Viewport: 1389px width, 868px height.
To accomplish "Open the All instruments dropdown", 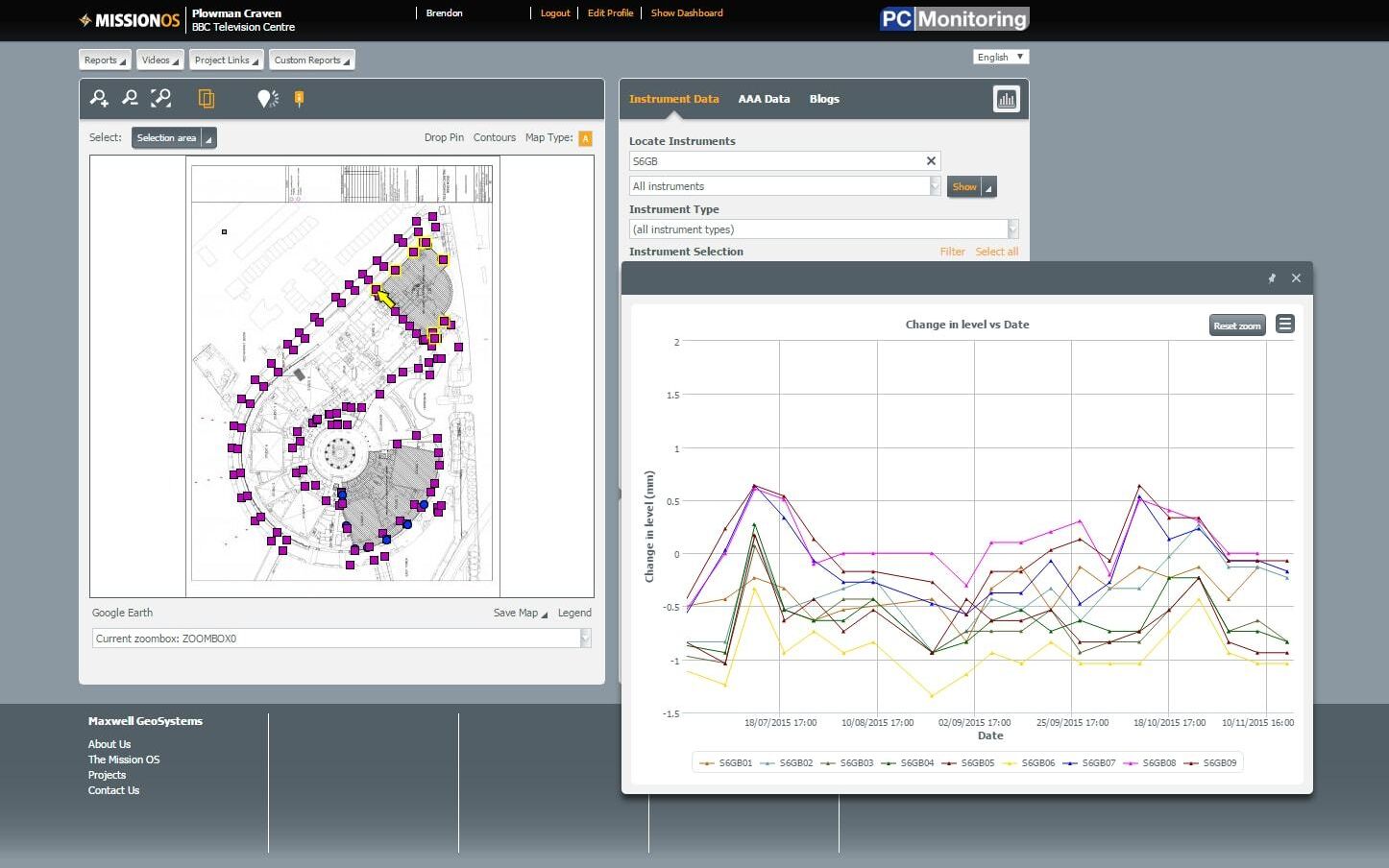I will [935, 185].
